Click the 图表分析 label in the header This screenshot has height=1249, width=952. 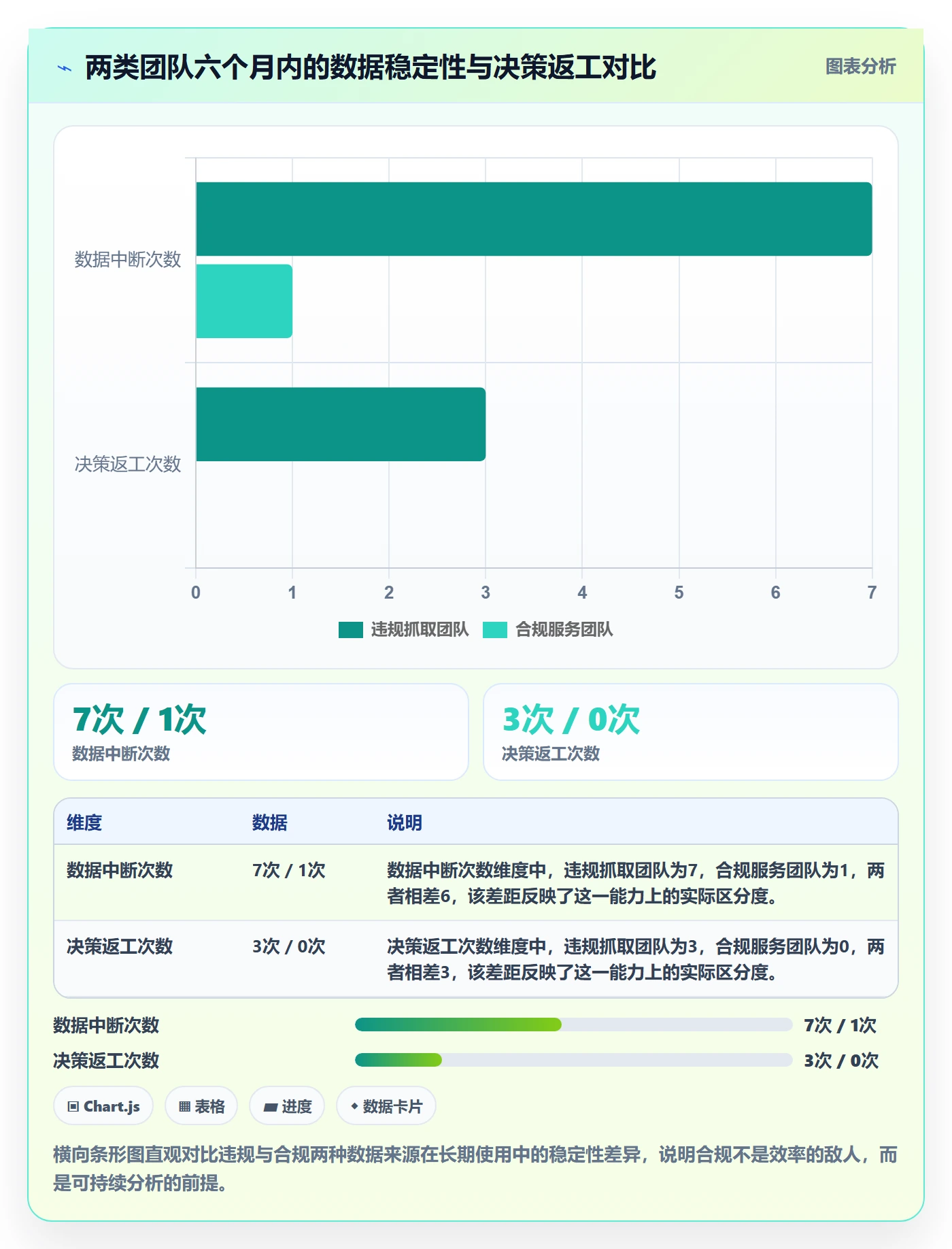pyautogui.click(x=860, y=67)
